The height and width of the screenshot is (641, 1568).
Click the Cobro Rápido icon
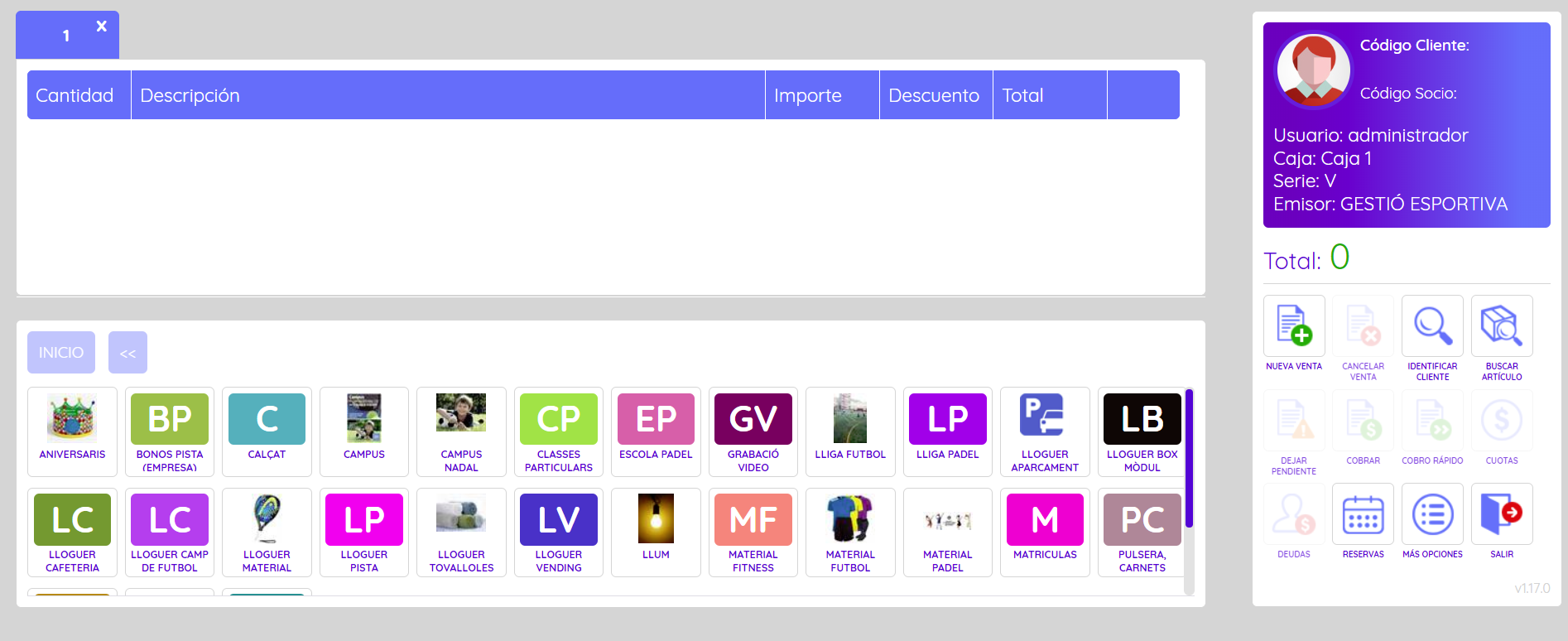point(1432,421)
